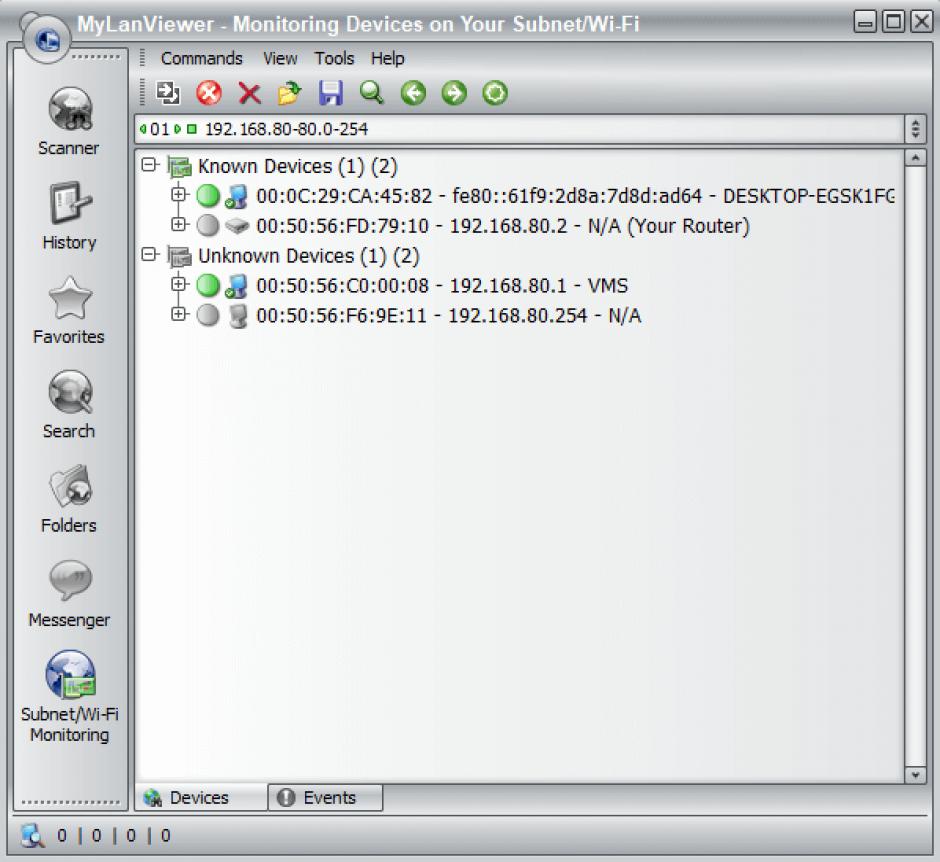
Task: Switch to the Devices tab
Action: click(200, 797)
